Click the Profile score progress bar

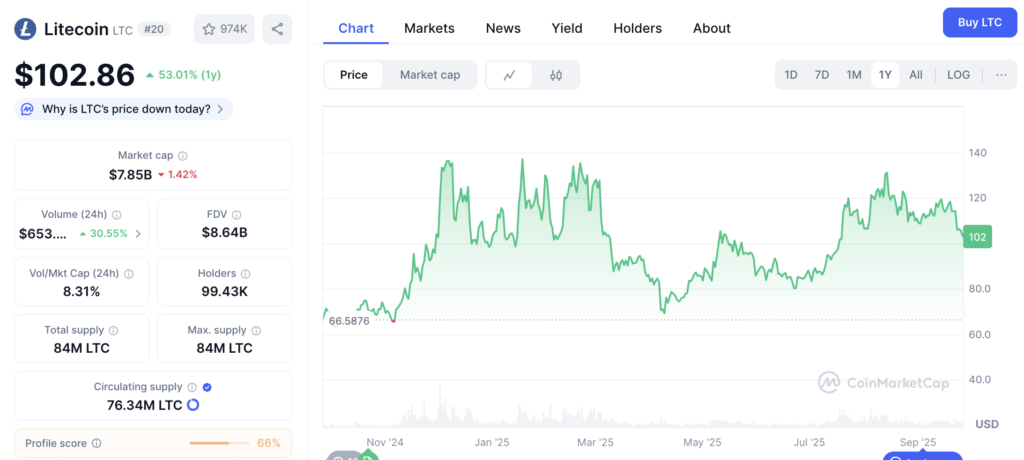point(219,444)
